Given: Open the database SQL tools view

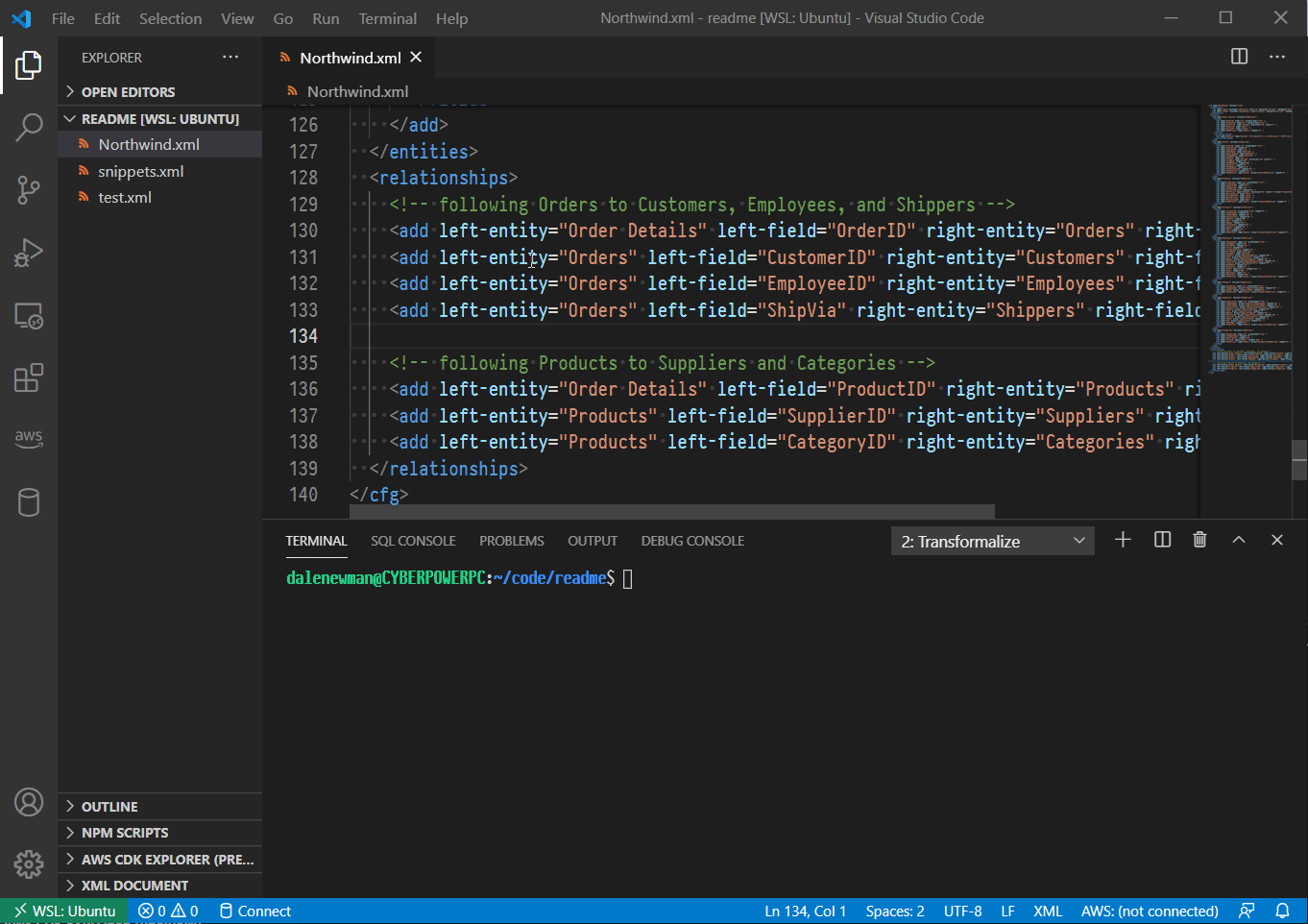Looking at the screenshot, I should (29, 502).
